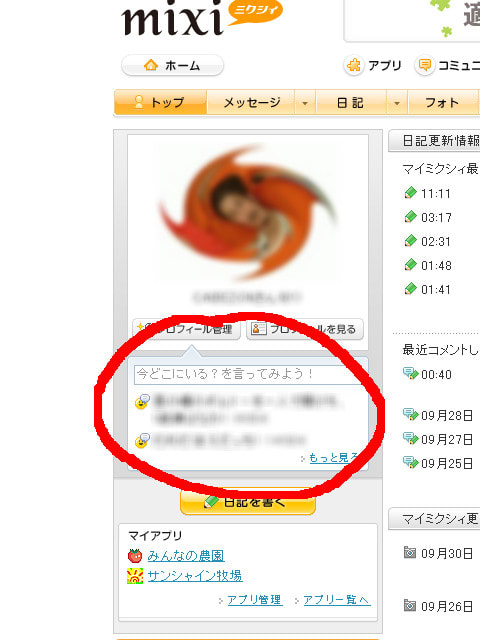Expand the メッセージ dropdown arrow
This screenshot has height=640, width=480.
click(x=305, y=103)
